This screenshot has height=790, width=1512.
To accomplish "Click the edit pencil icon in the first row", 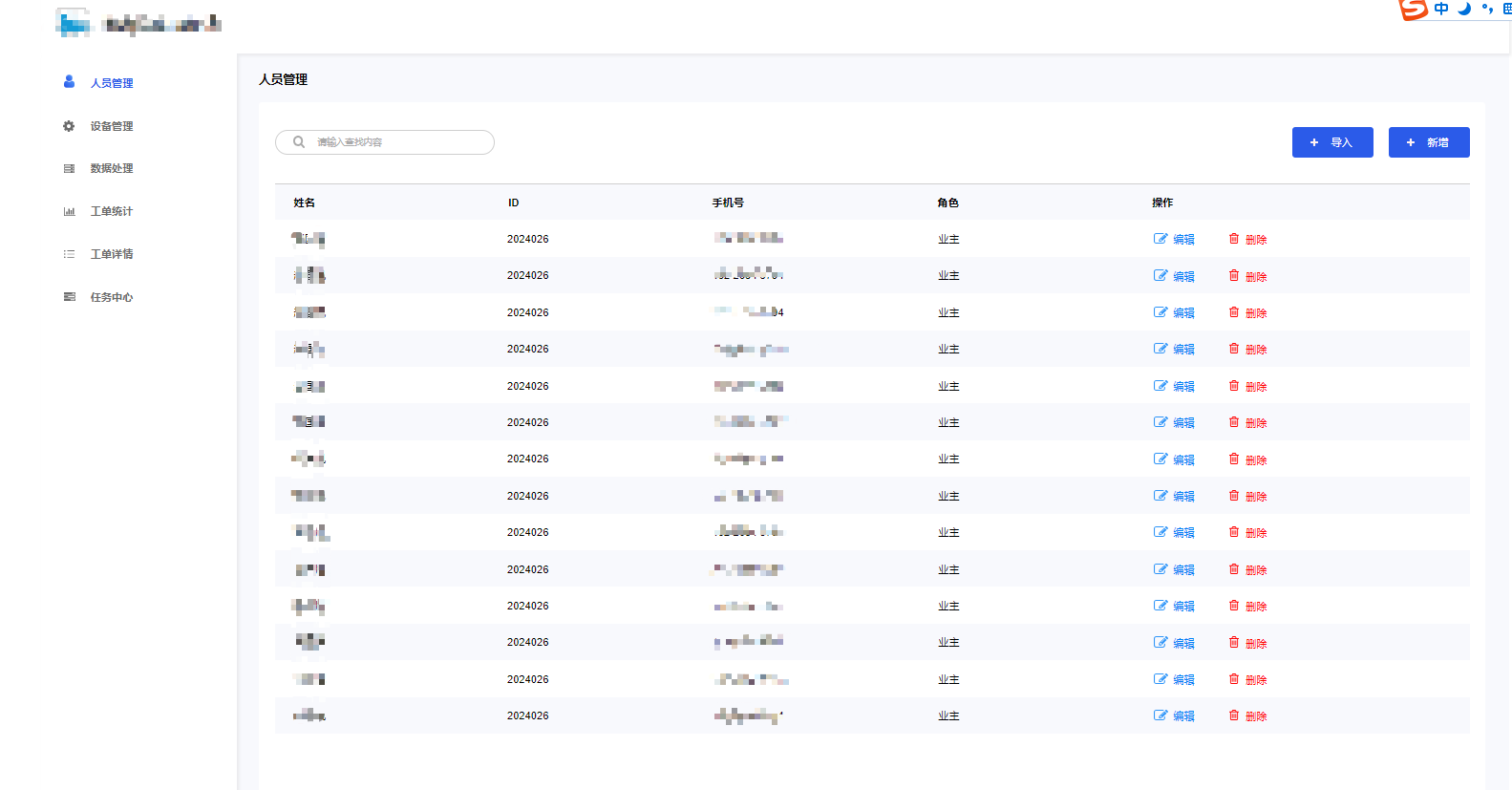I will (1161, 239).
